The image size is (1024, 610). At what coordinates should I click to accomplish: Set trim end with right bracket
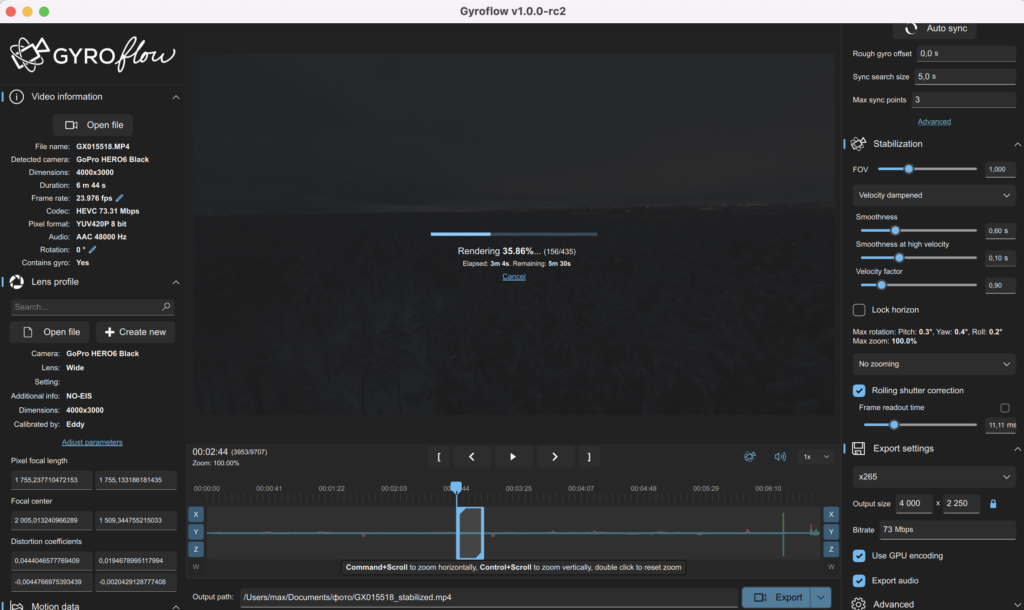(x=589, y=457)
